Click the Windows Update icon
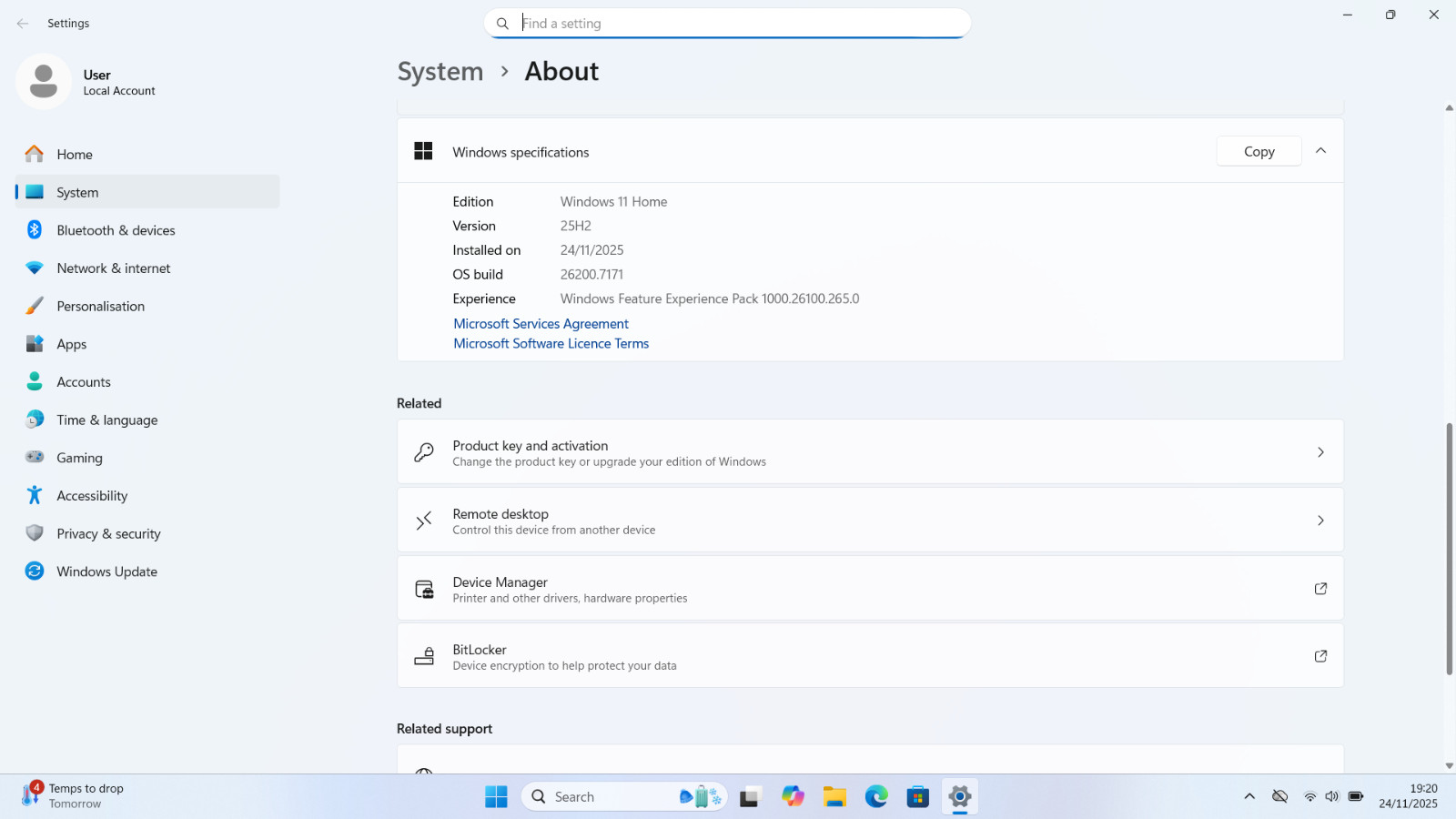The height and width of the screenshot is (819, 1456). (x=35, y=571)
